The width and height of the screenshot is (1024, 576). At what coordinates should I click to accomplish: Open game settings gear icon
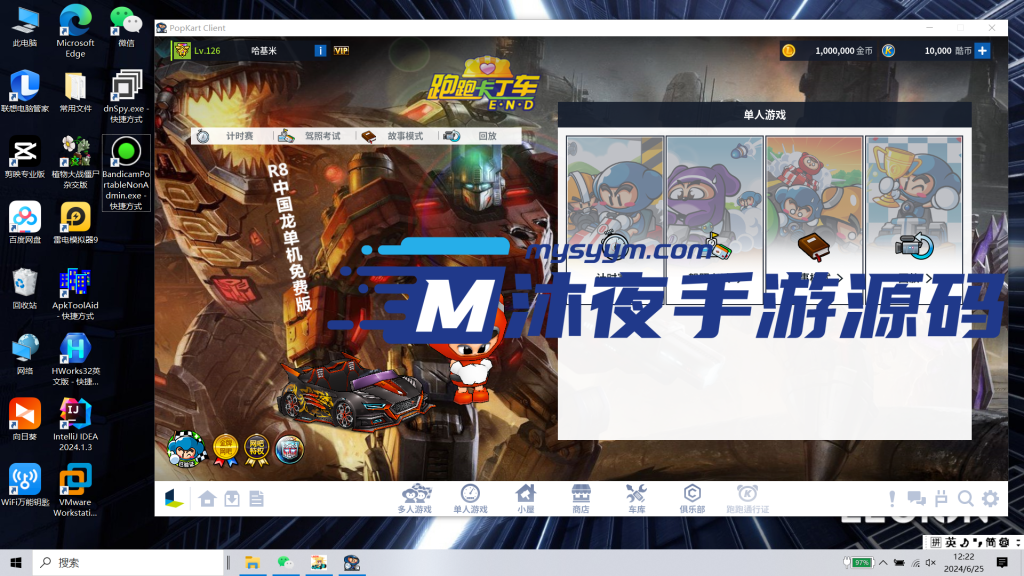point(990,498)
